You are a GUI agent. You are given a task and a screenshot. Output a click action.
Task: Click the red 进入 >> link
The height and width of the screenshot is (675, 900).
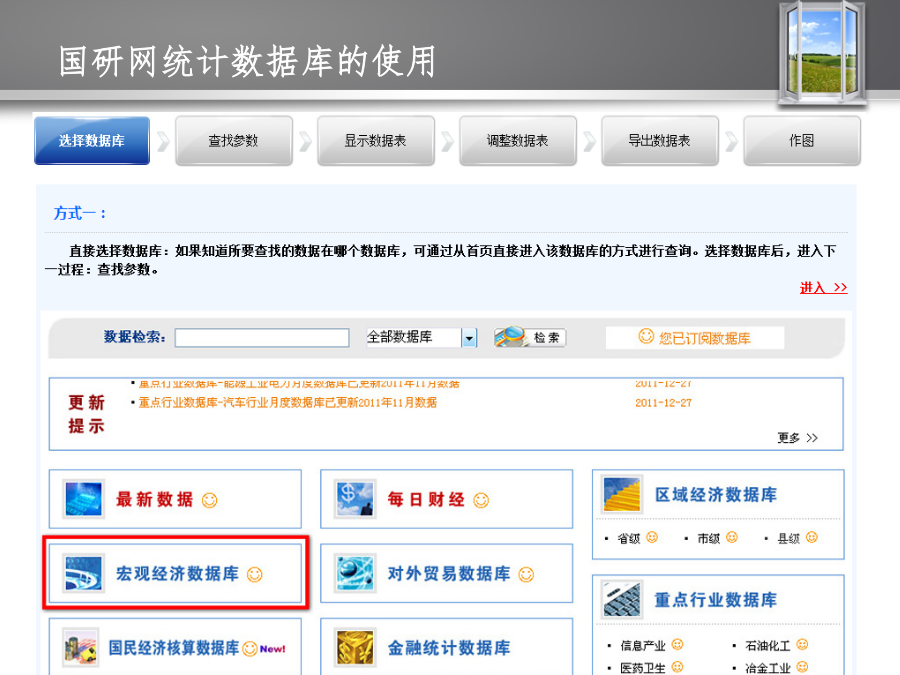[x=824, y=288]
